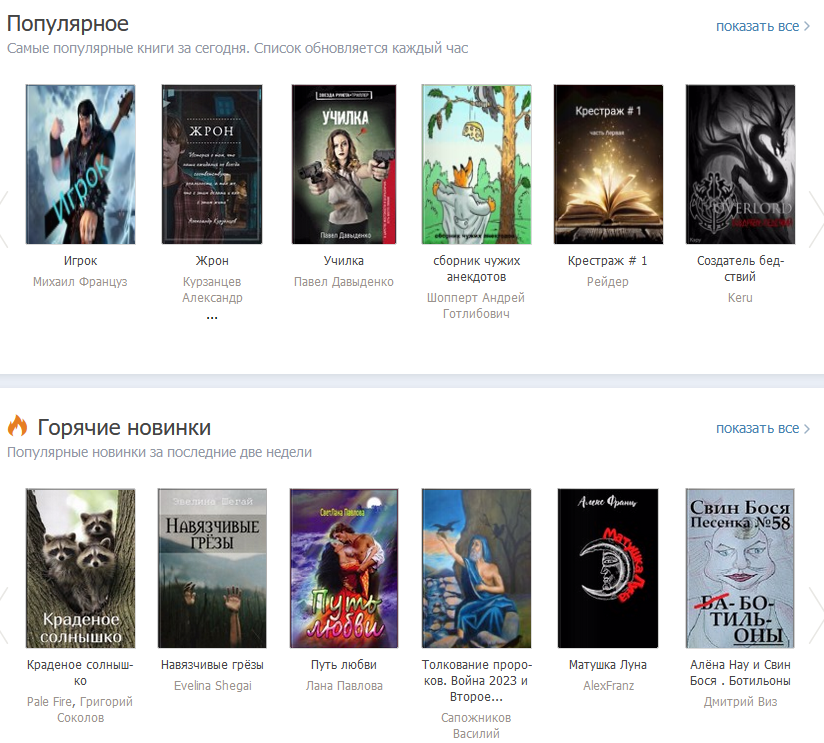The width and height of the screenshot is (824, 743).
Task: Open author Лана Павлова
Action: click(x=344, y=686)
